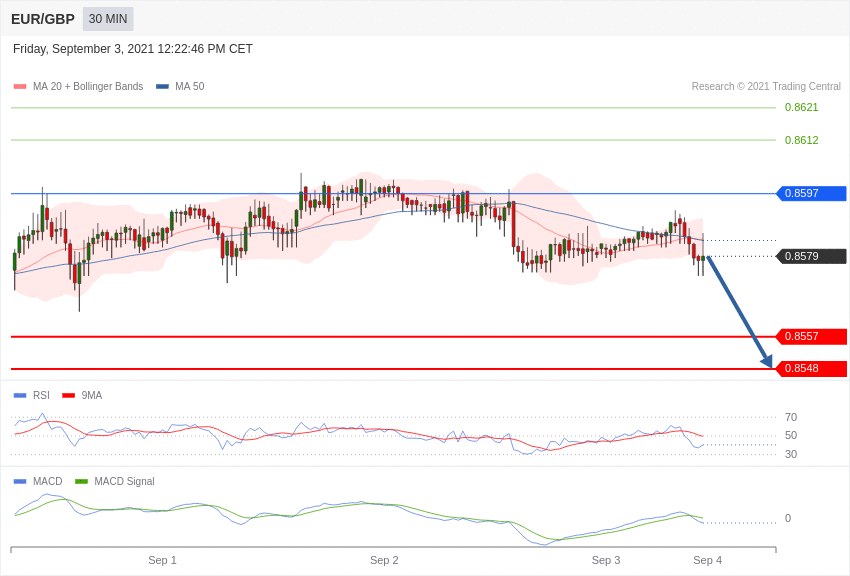Click the MACD 0 axis value
The height and width of the screenshot is (576, 850).
788,519
